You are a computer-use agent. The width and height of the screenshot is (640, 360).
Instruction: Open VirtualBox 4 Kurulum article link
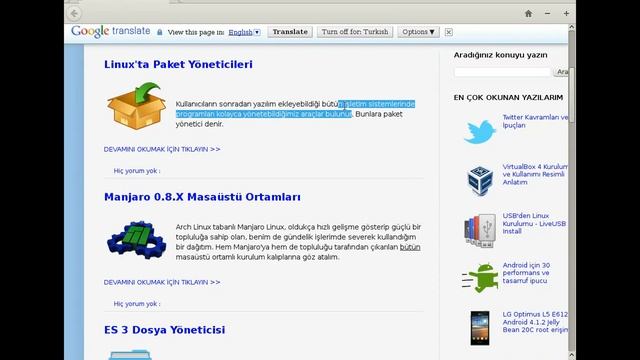coord(535,174)
